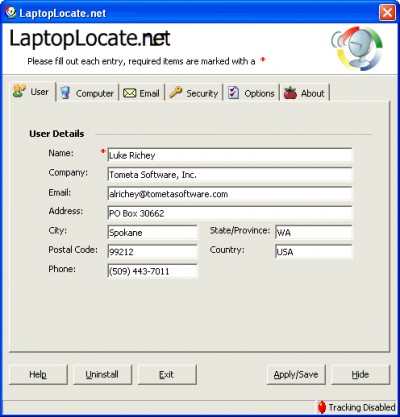The width and height of the screenshot is (400, 417).
Task: Close the LaptopLocate.net window
Action: [387, 13]
